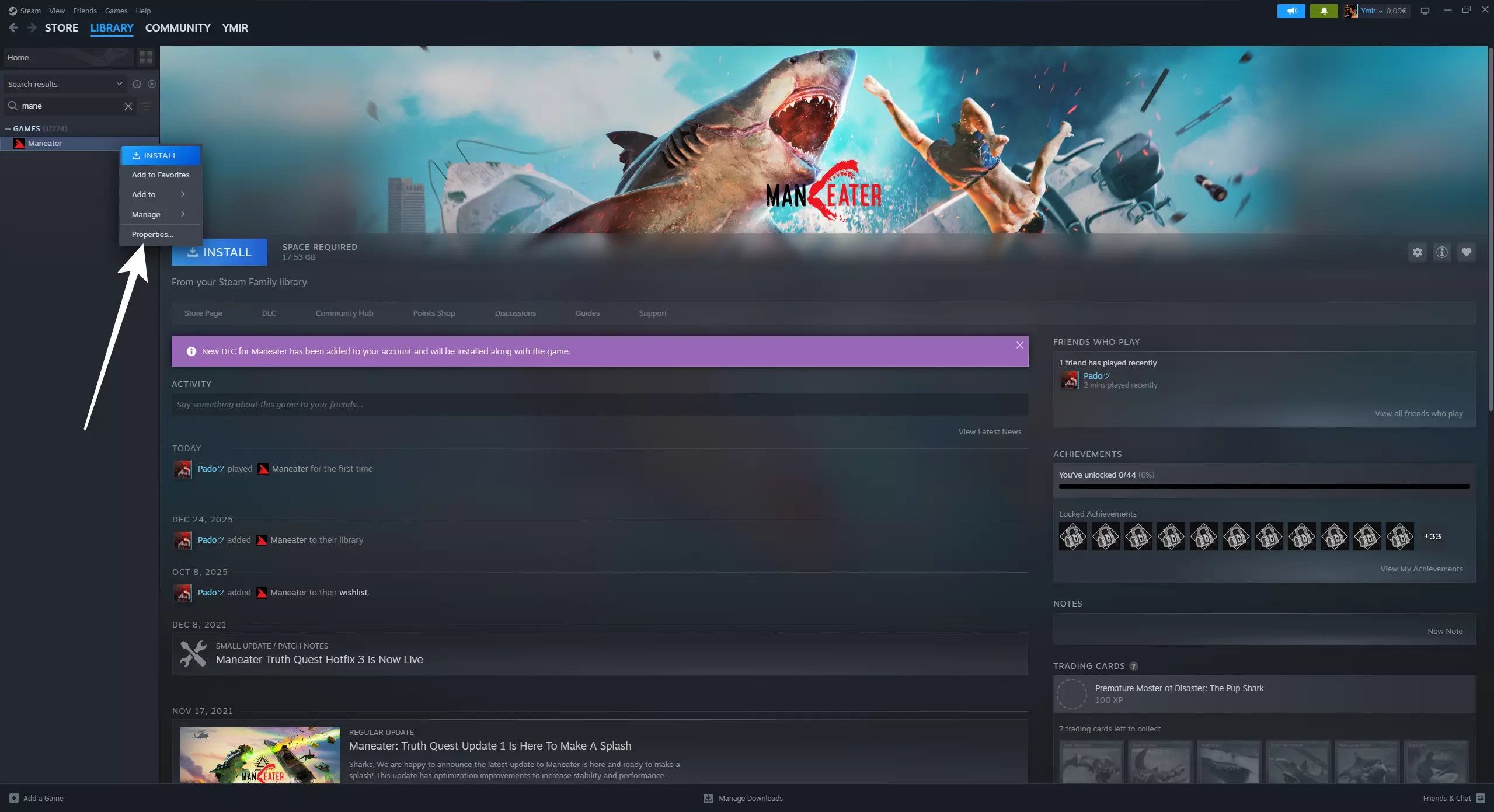Navigate back with the arrow icon
1494x812 pixels.
point(14,27)
